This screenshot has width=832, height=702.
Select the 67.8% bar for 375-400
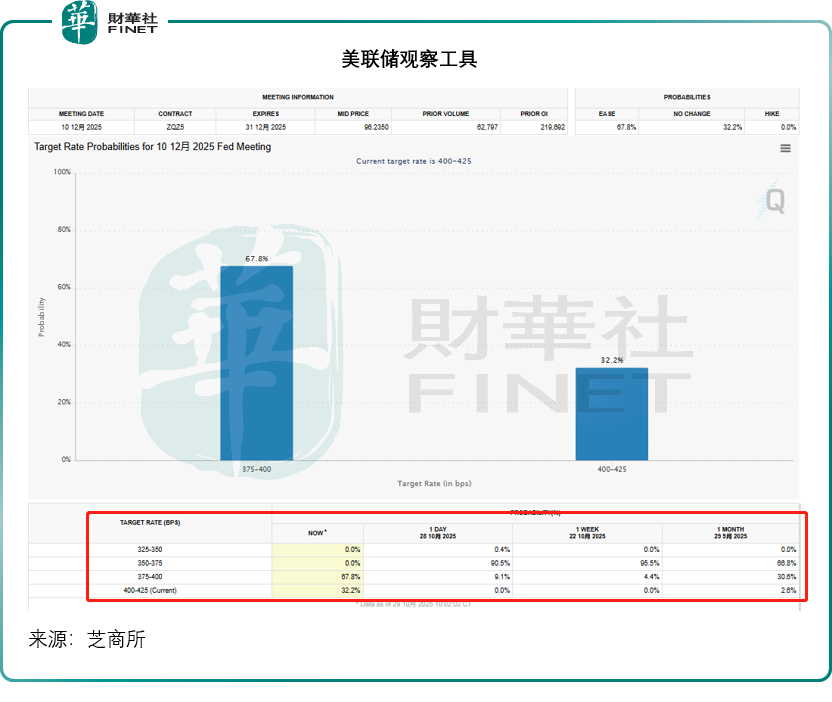(x=256, y=362)
